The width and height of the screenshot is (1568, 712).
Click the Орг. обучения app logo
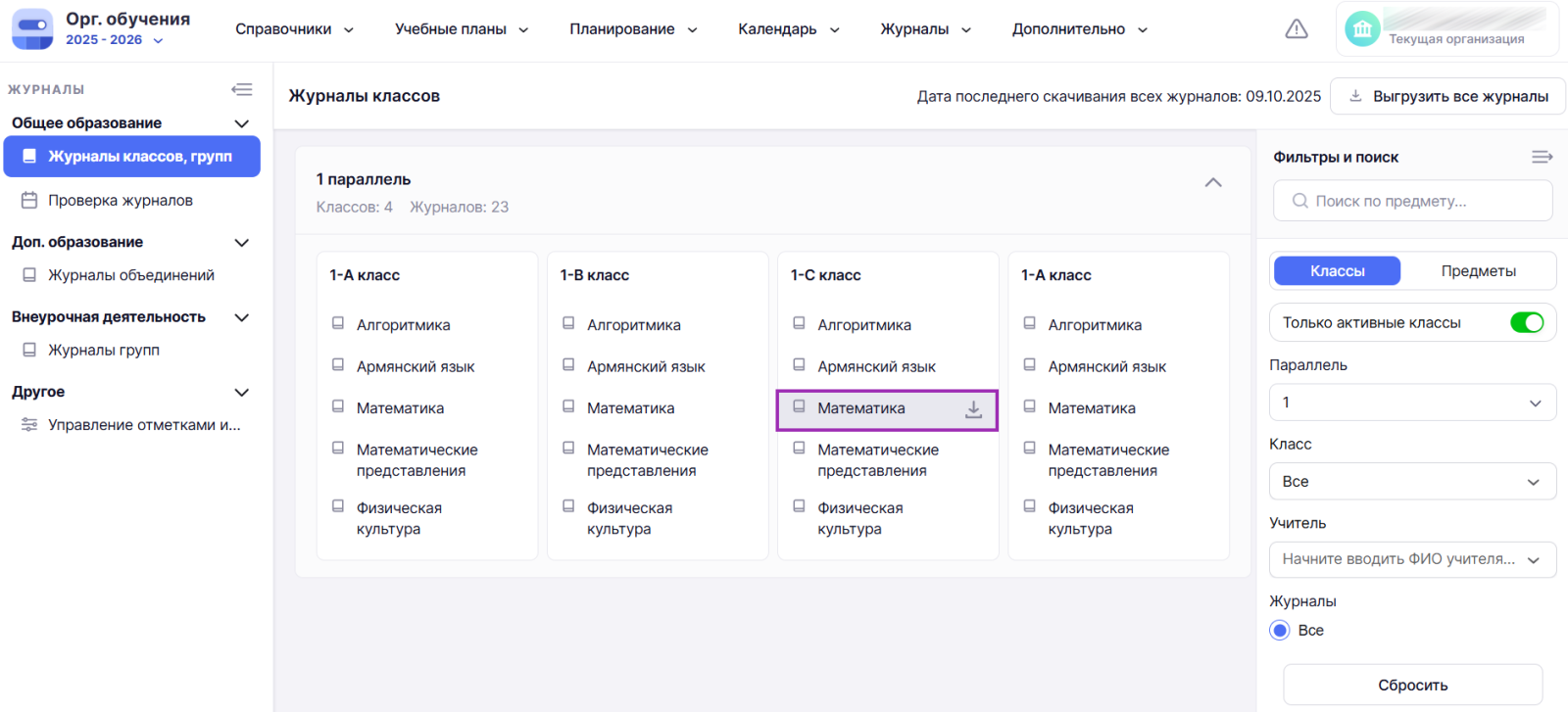point(32,29)
